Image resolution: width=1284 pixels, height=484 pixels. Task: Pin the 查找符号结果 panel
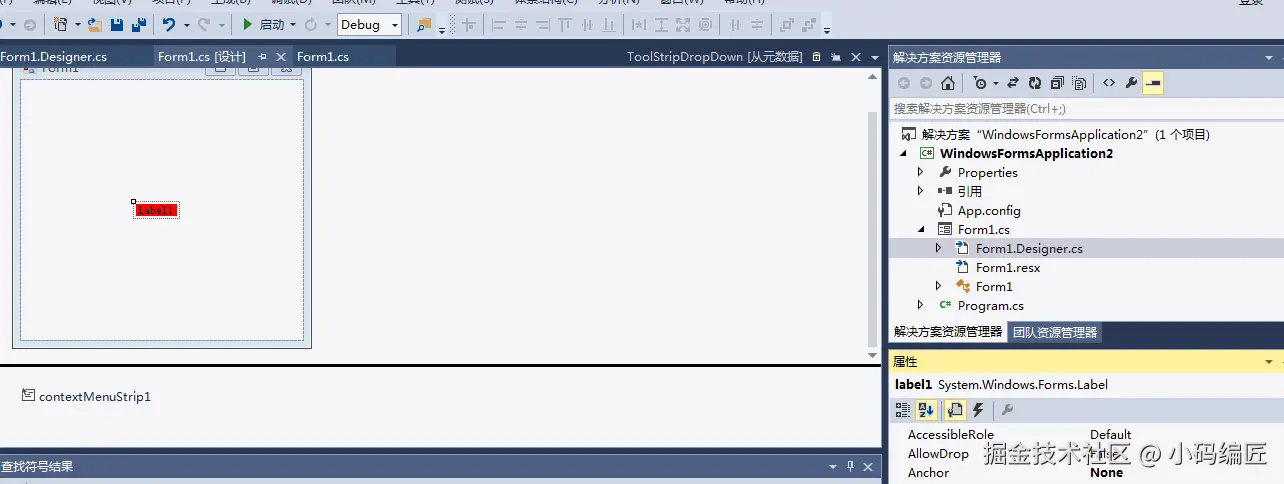(x=851, y=466)
